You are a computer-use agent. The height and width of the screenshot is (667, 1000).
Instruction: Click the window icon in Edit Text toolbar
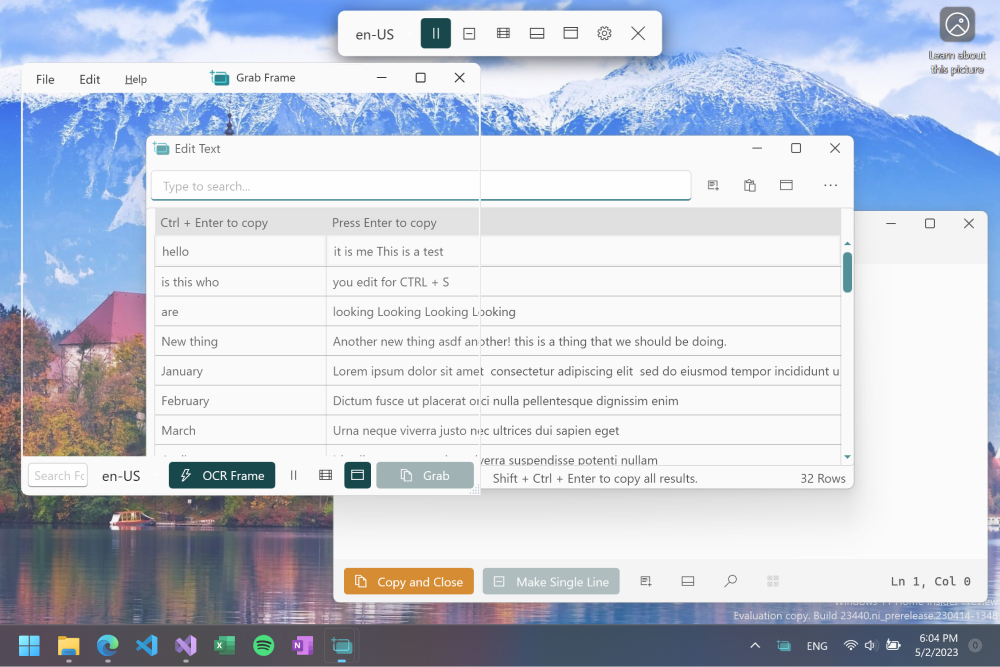[786, 185]
